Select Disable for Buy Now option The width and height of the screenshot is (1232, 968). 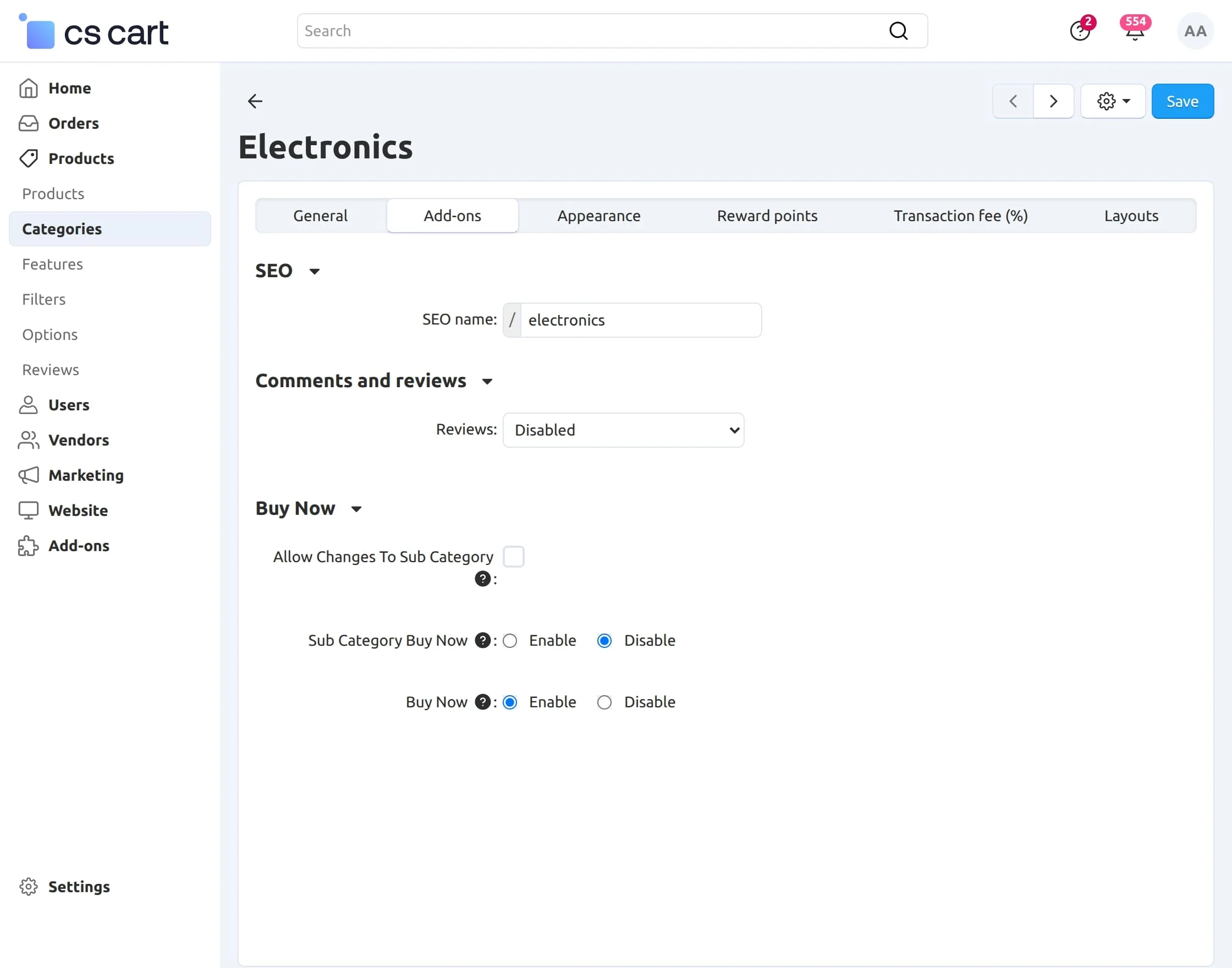(x=604, y=702)
